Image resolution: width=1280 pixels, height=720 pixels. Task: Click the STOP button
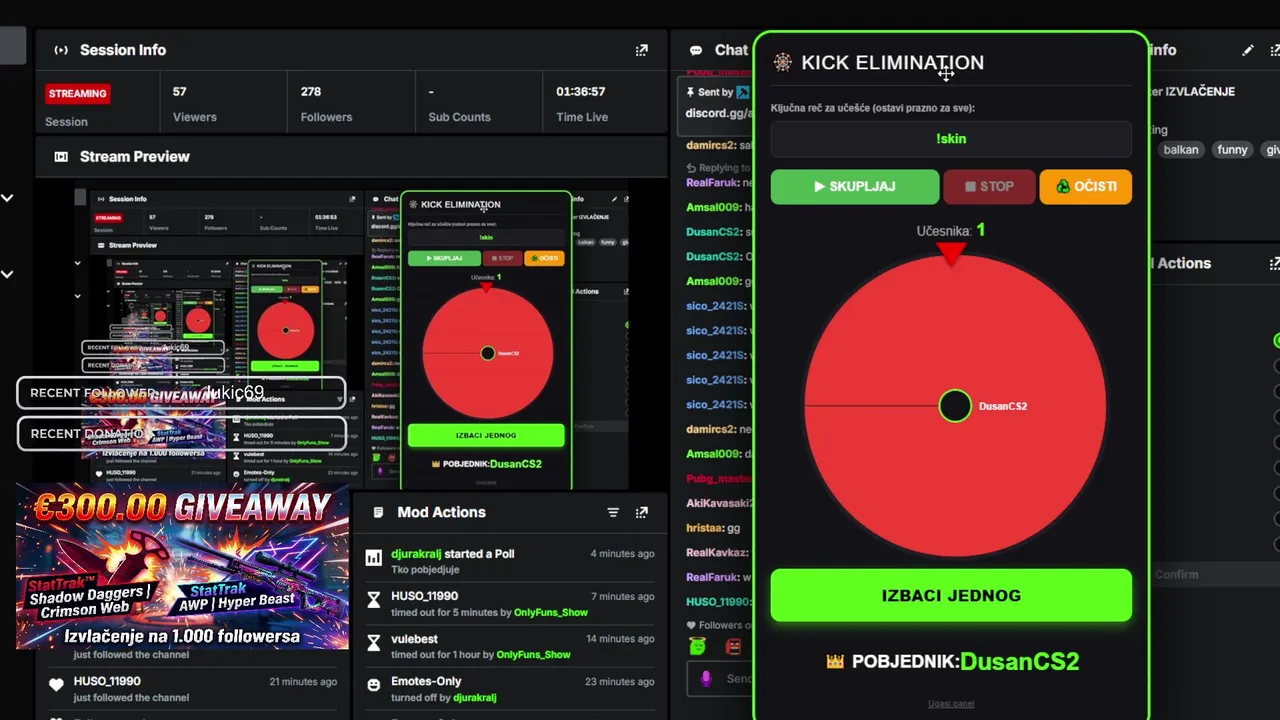pos(989,187)
